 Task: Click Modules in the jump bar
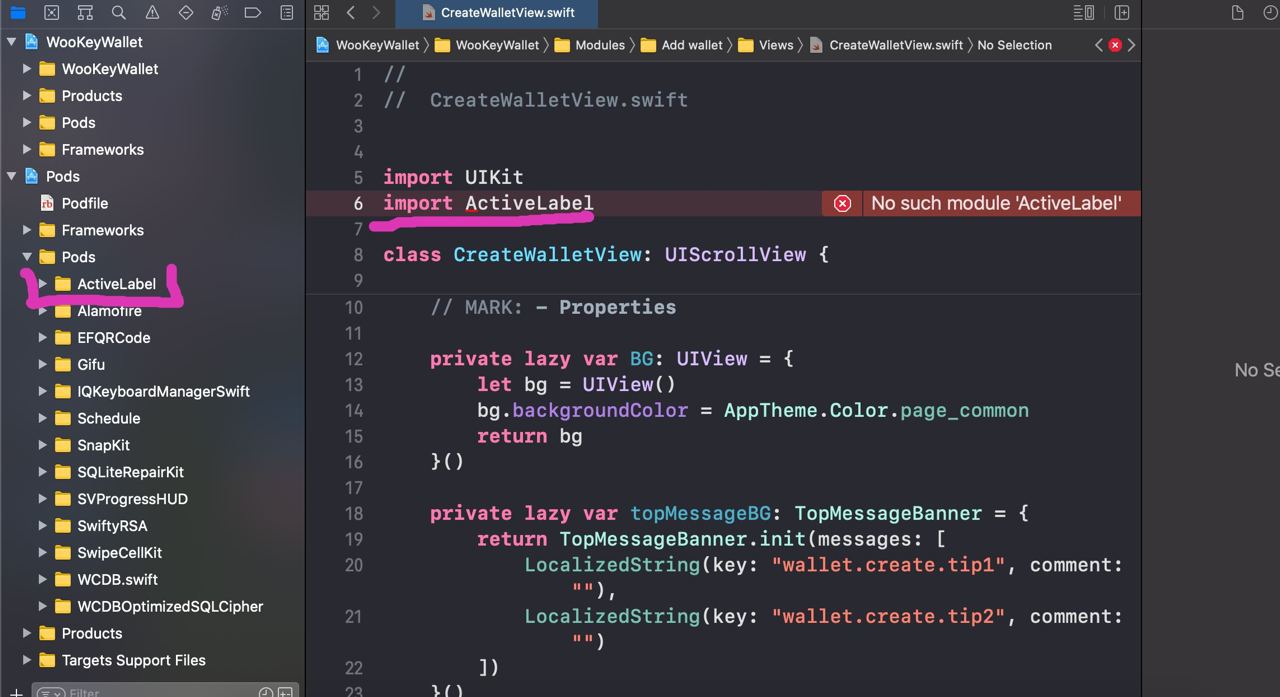click(x=589, y=45)
